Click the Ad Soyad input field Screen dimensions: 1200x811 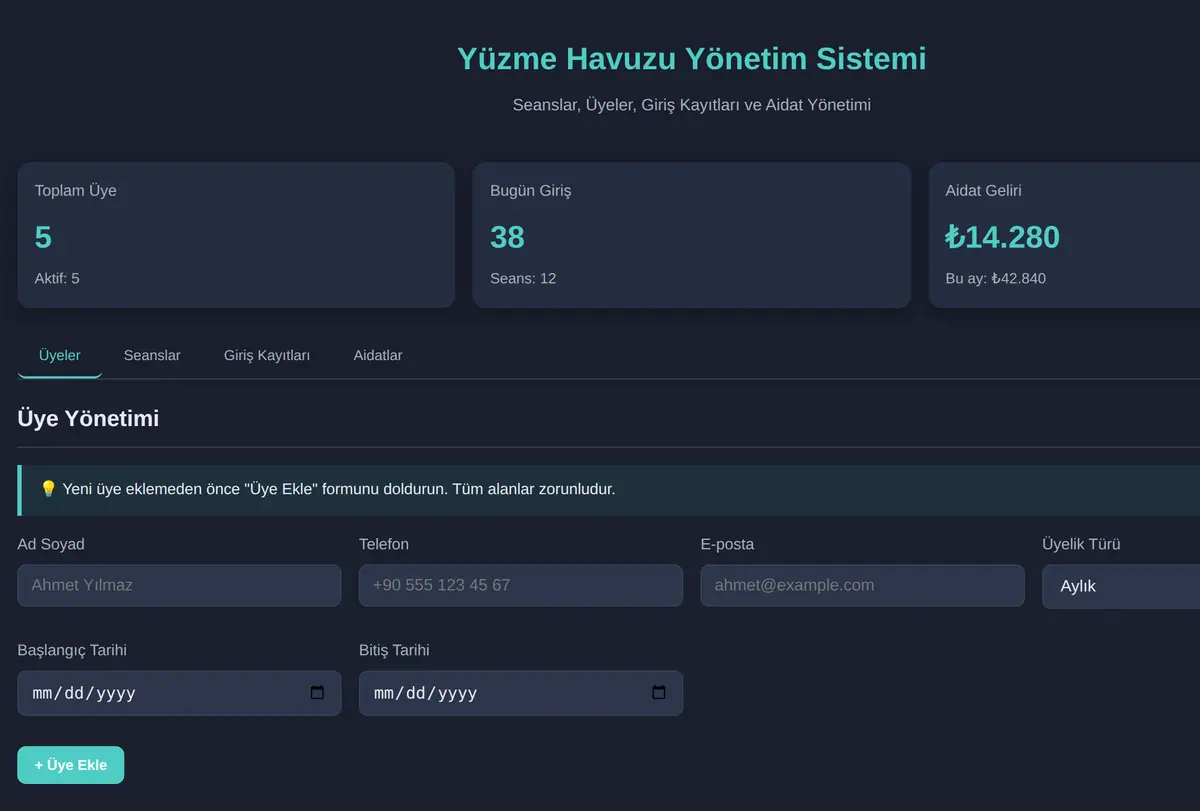tap(179, 585)
